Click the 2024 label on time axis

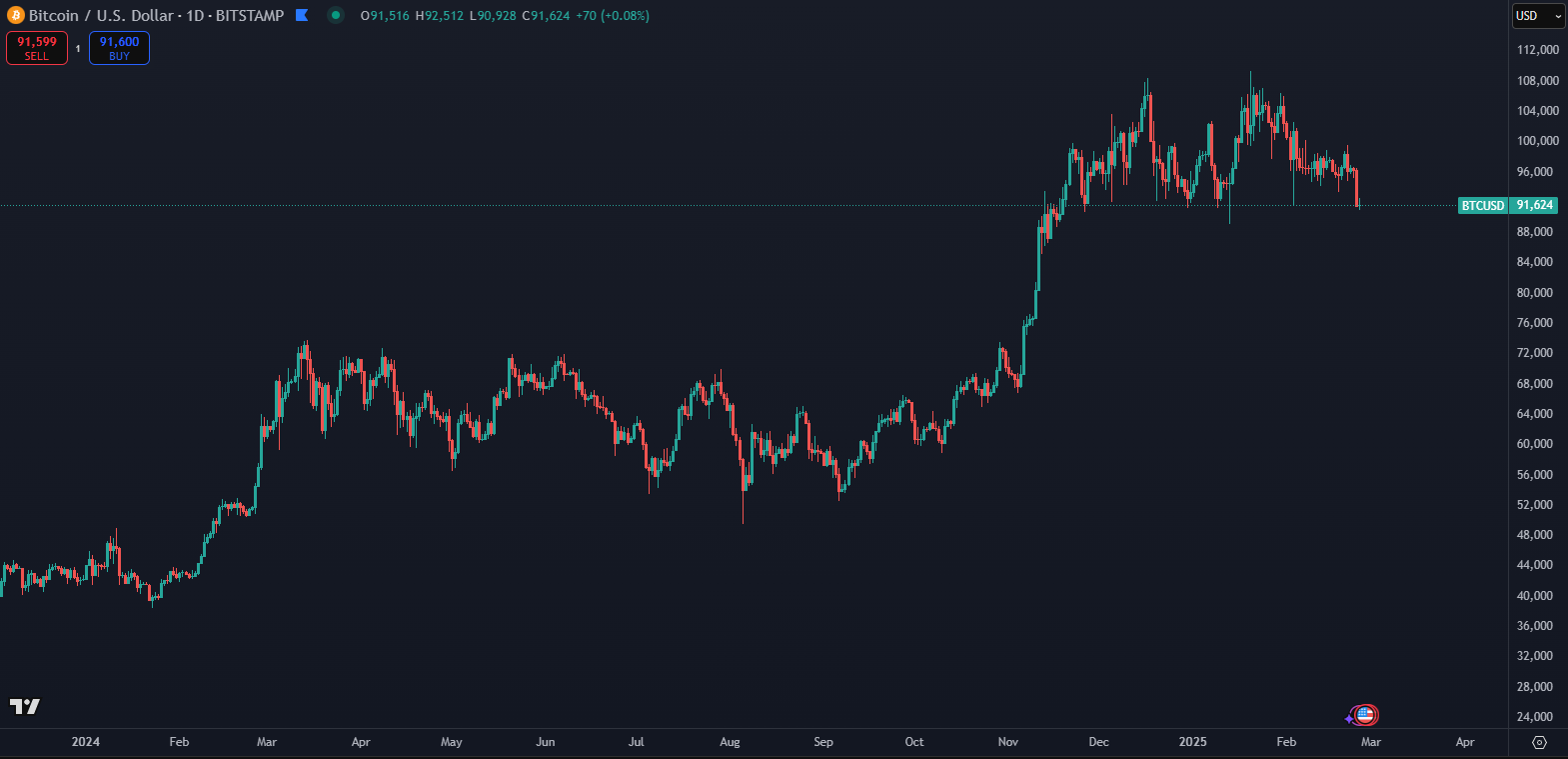pyautogui.click(x=86, y=742)
